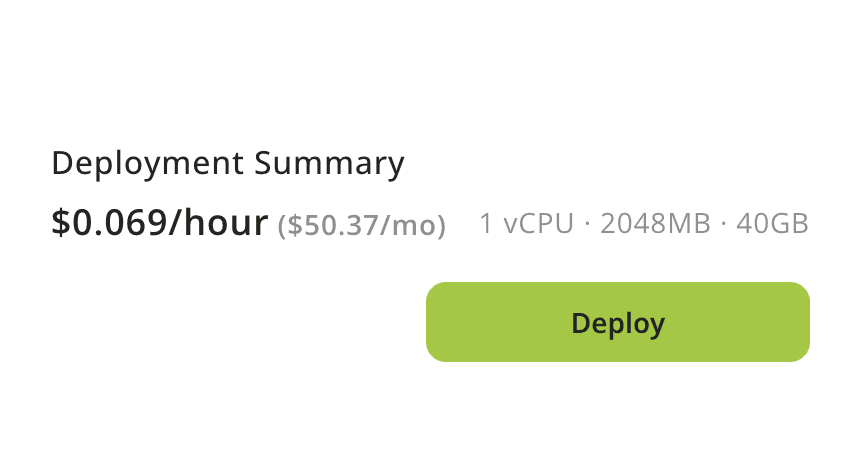Screen dimensions: 858x462
Task: Select the $0.069/hour price text
Action: click(x=160, y=223)
